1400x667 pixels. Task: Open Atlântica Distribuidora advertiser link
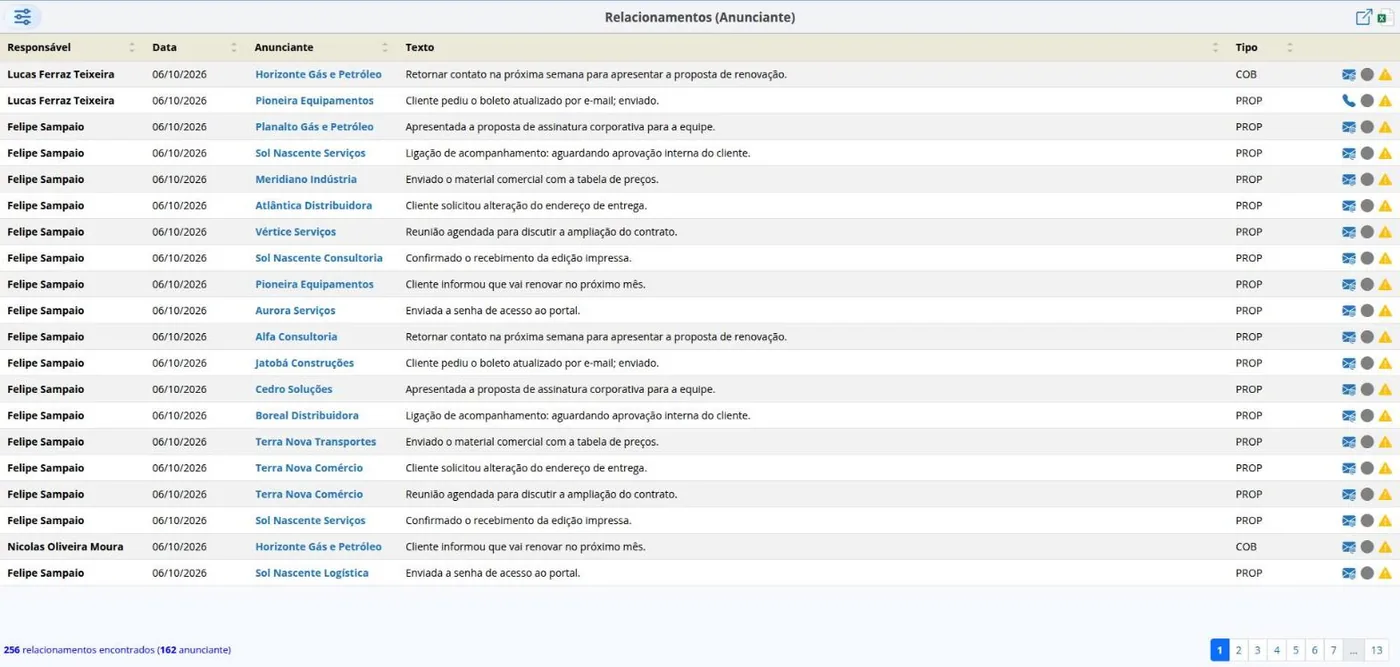pos(313,206)
